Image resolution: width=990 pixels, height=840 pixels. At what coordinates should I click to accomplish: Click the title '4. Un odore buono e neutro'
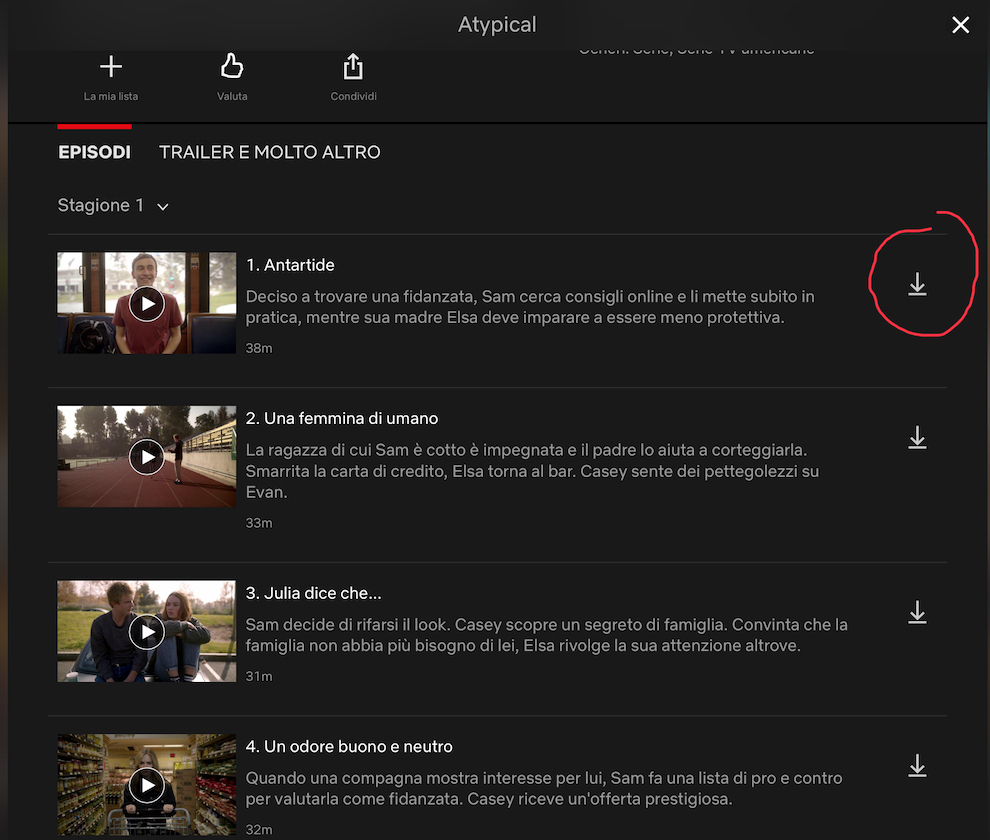[x=349, y=747]
